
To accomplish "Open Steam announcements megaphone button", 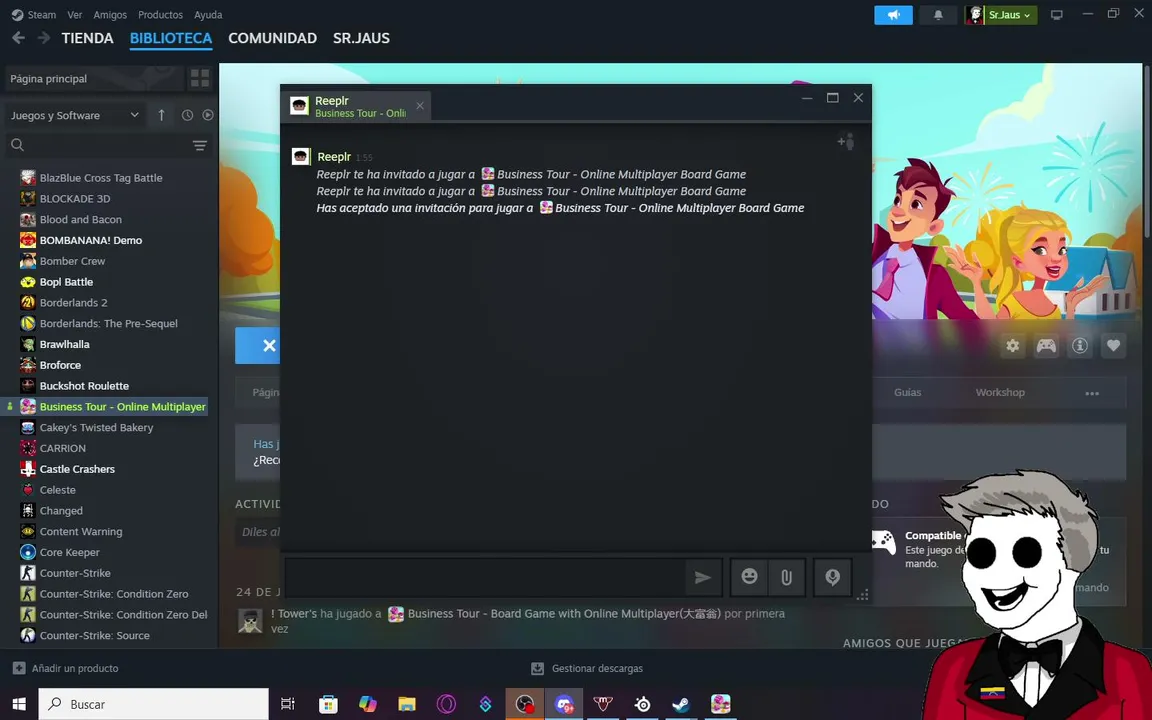I will 893,15.
